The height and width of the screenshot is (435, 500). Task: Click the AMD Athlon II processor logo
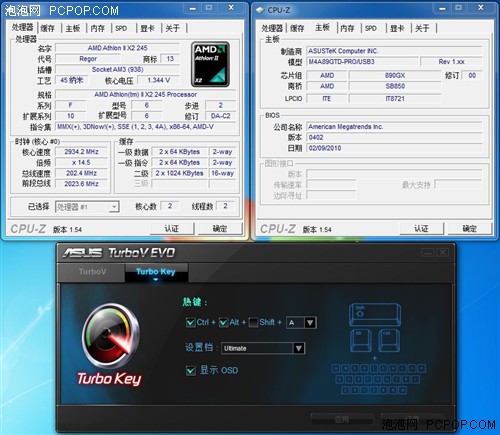pos(210,64)
